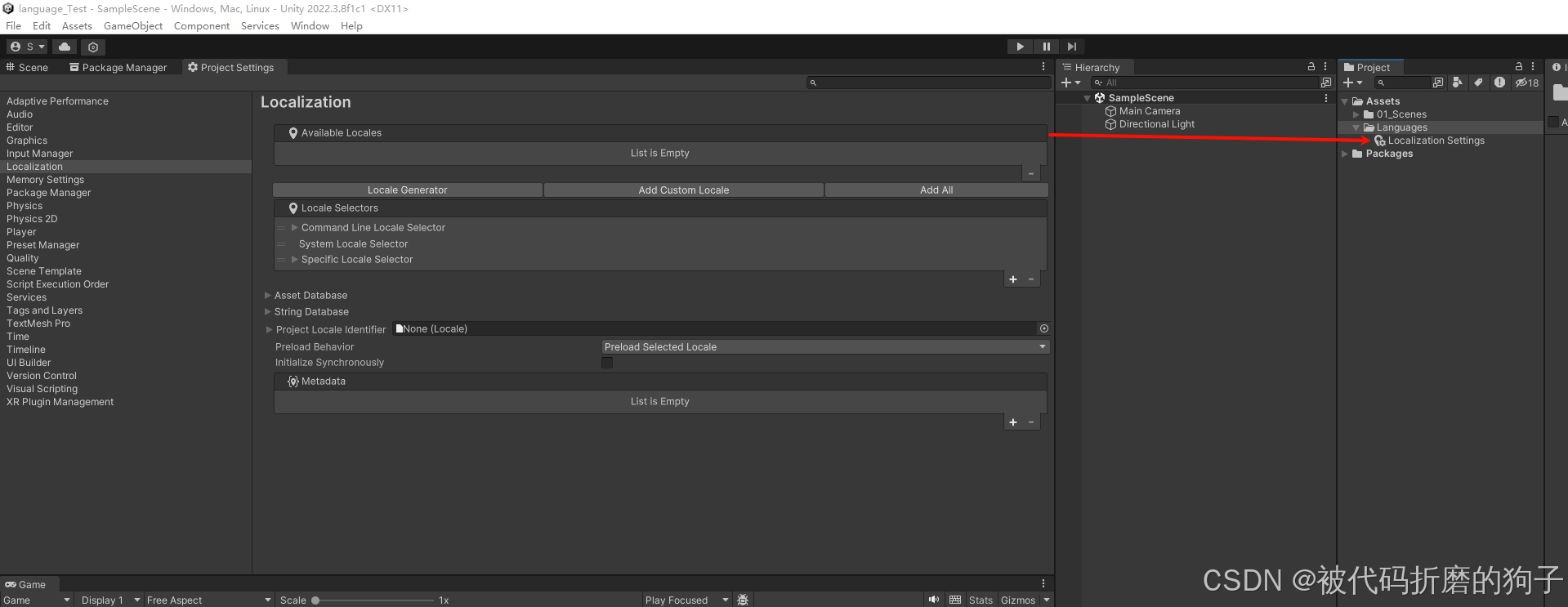Open the Project create plus dropdown
This screenshot has height=607, width=1568.
[x=1353, y=83]
